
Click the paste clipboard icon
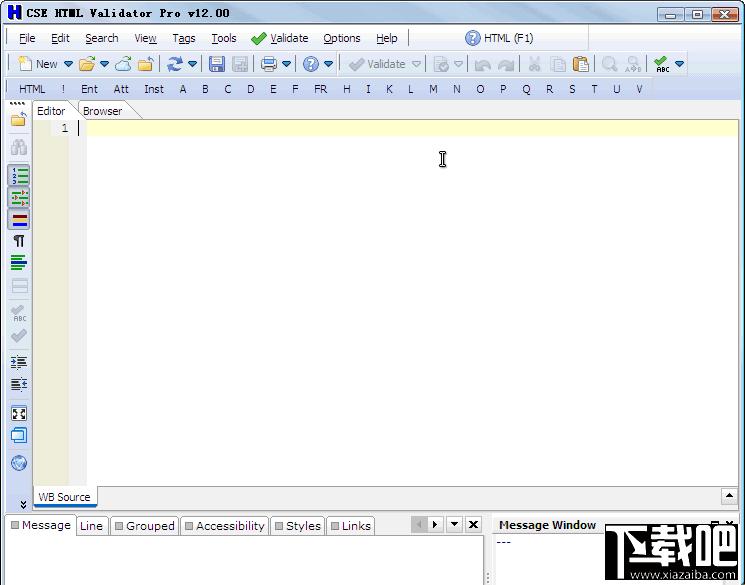580,64
